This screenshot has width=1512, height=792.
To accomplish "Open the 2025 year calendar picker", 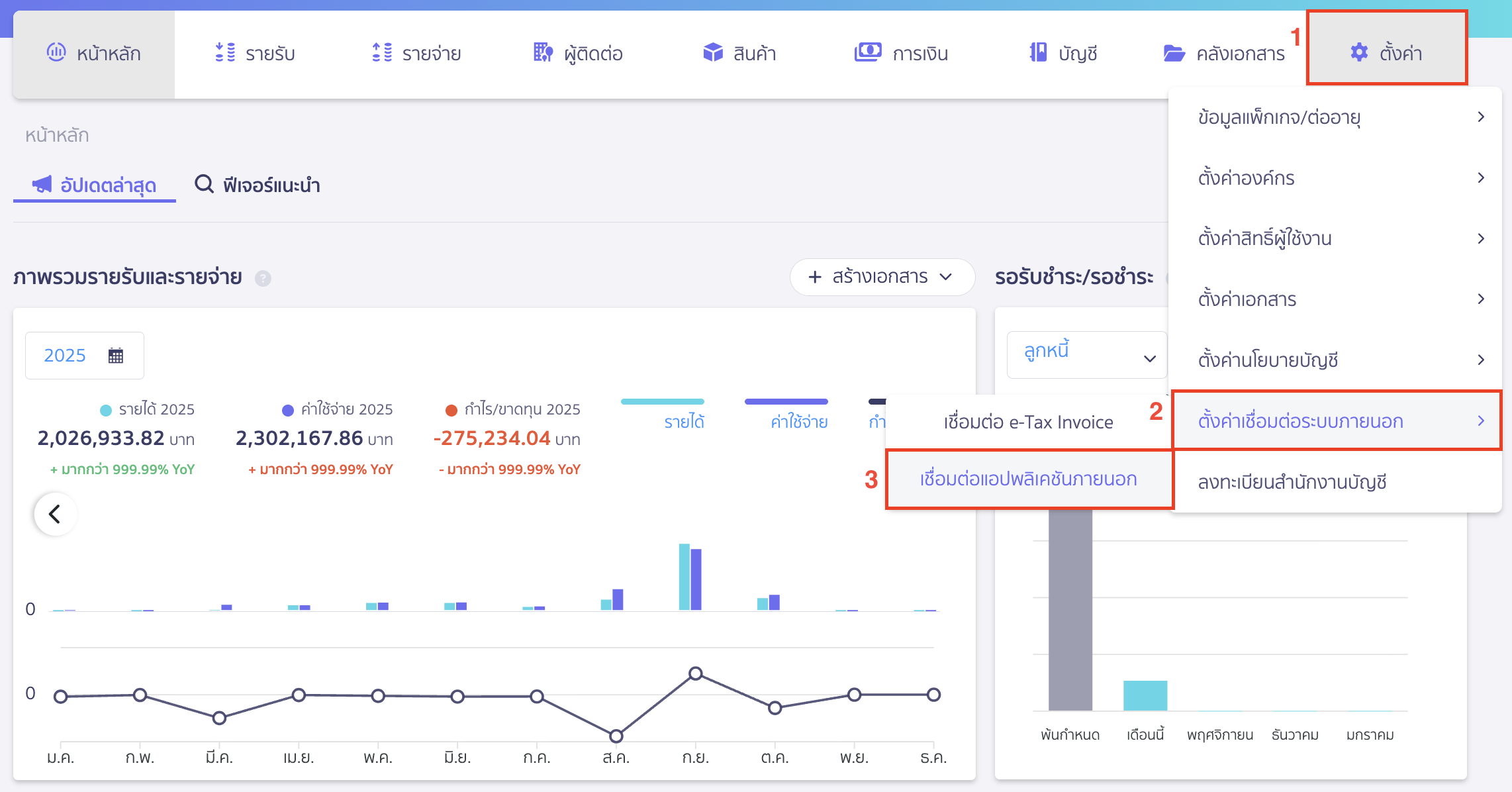I will [84, 355].
